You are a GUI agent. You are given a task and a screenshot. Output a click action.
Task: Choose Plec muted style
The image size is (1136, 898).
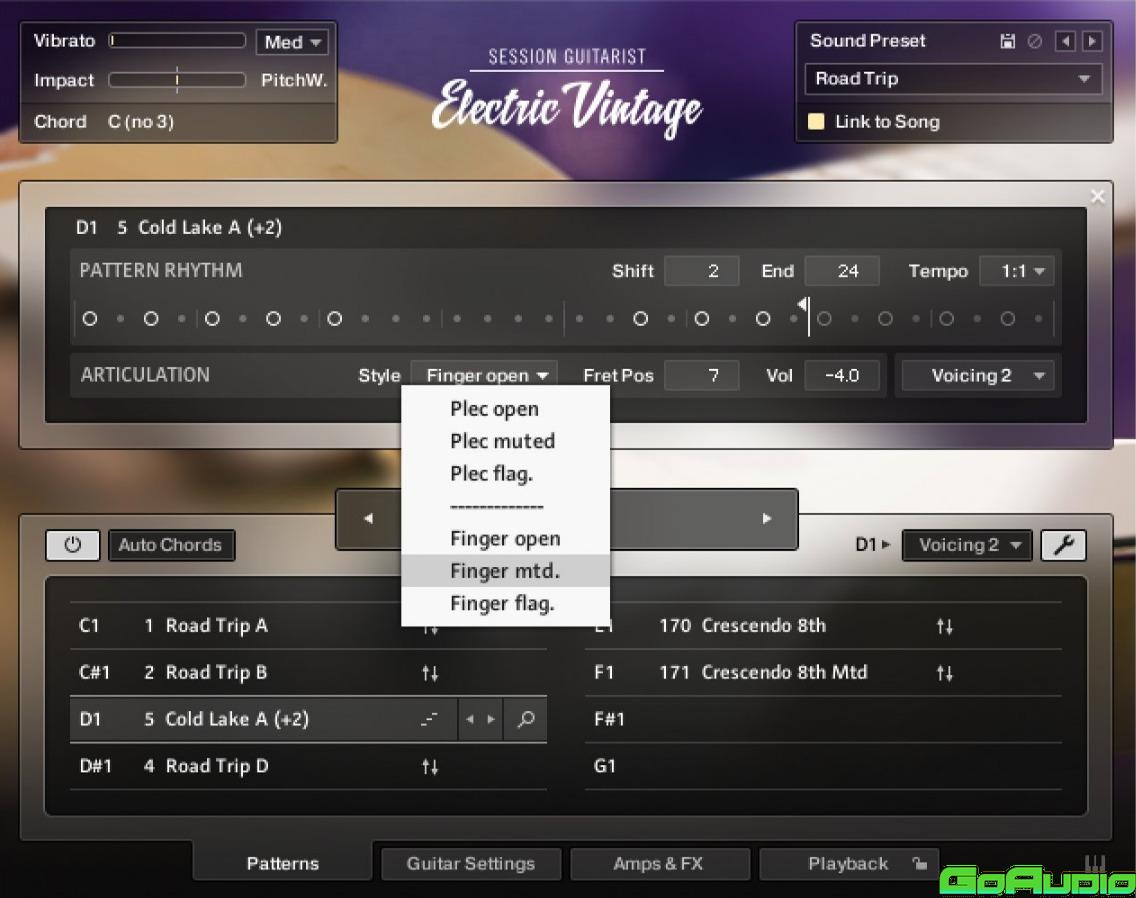[505, 441]
